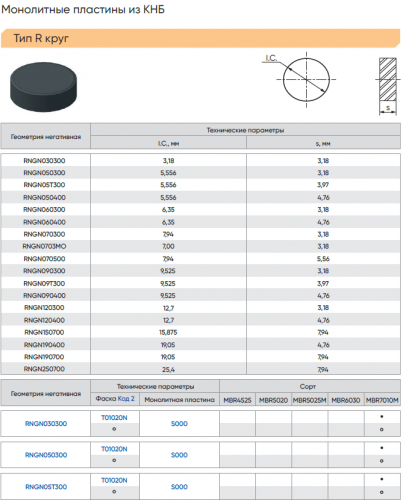The height and width of the screenshot is (500, 403).
Task: Click the Код 2 link in Фаска header
Action: click(126, 398)
